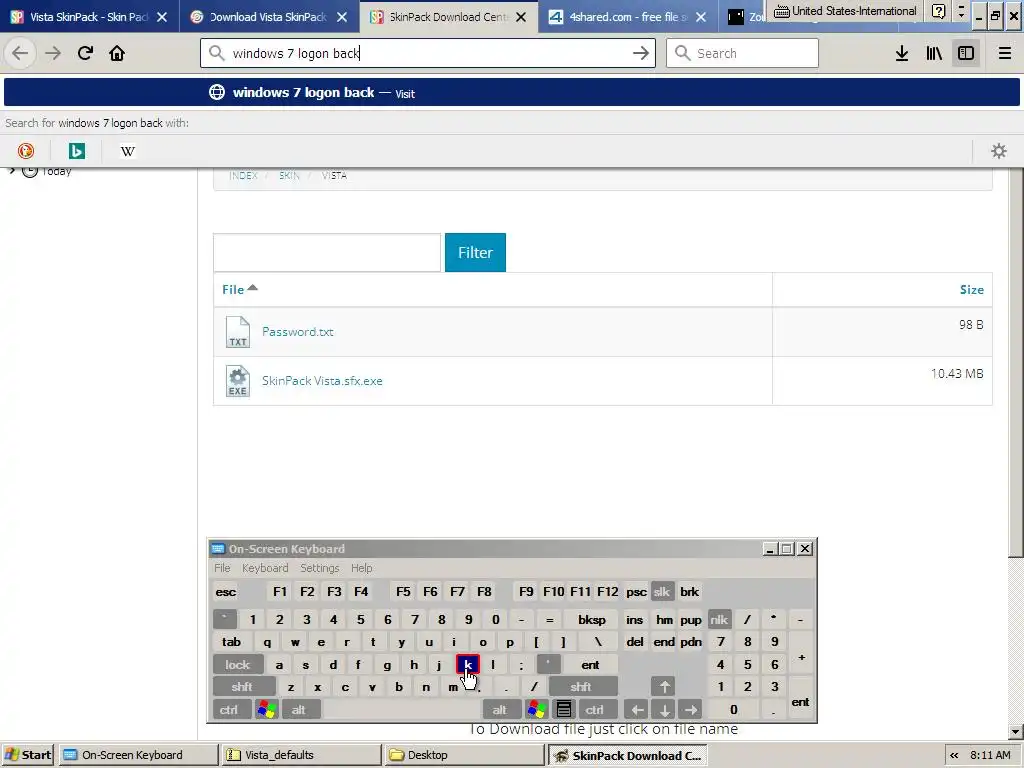Viewport: 1024px width, 768px height.
Task: Open the On-Screen Keyboard Settings menu
Action: pyautogui.click(x=319, y=568)
